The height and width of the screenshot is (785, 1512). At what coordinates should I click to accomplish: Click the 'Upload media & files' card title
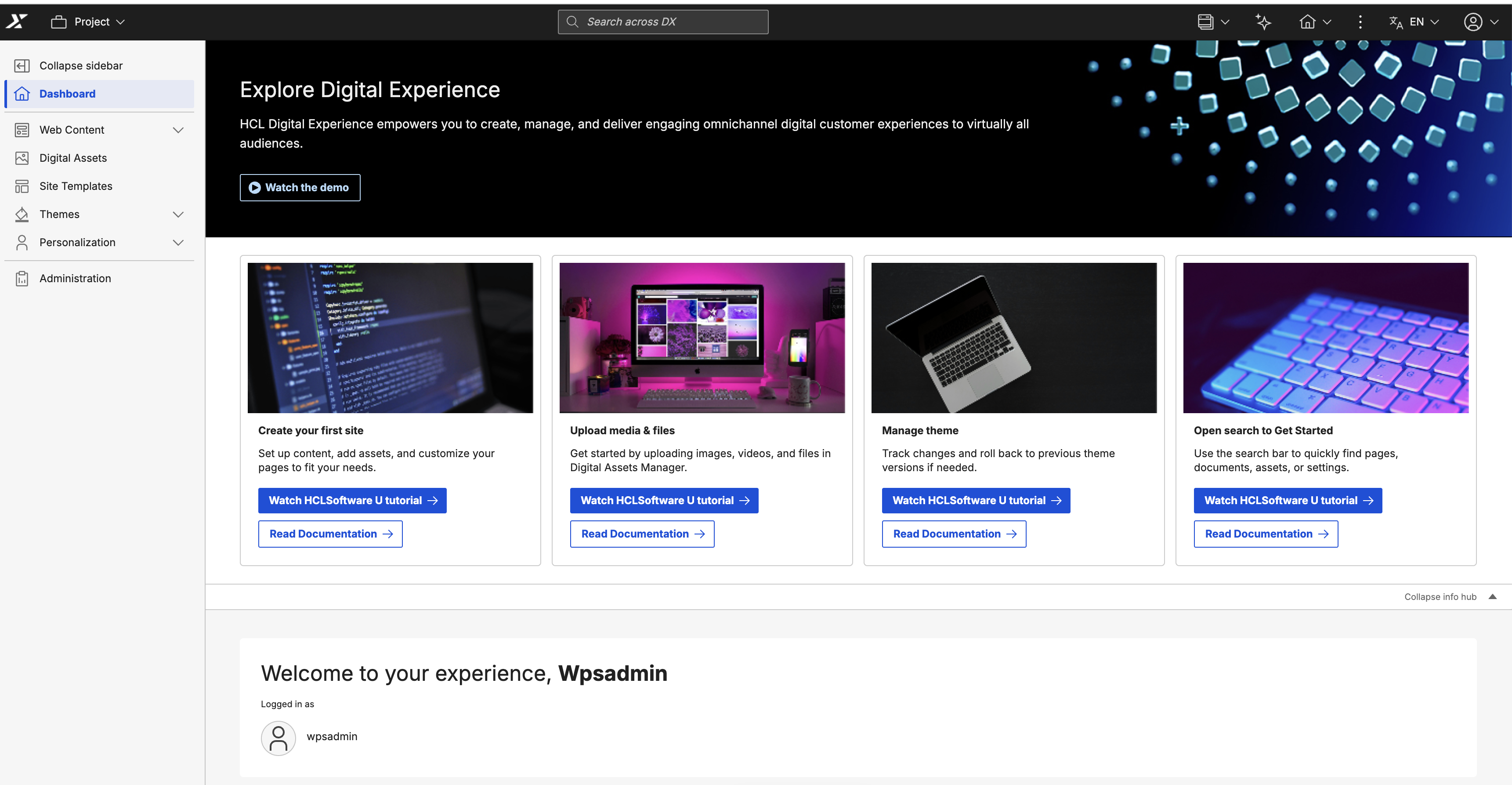(x=622, y=430)
